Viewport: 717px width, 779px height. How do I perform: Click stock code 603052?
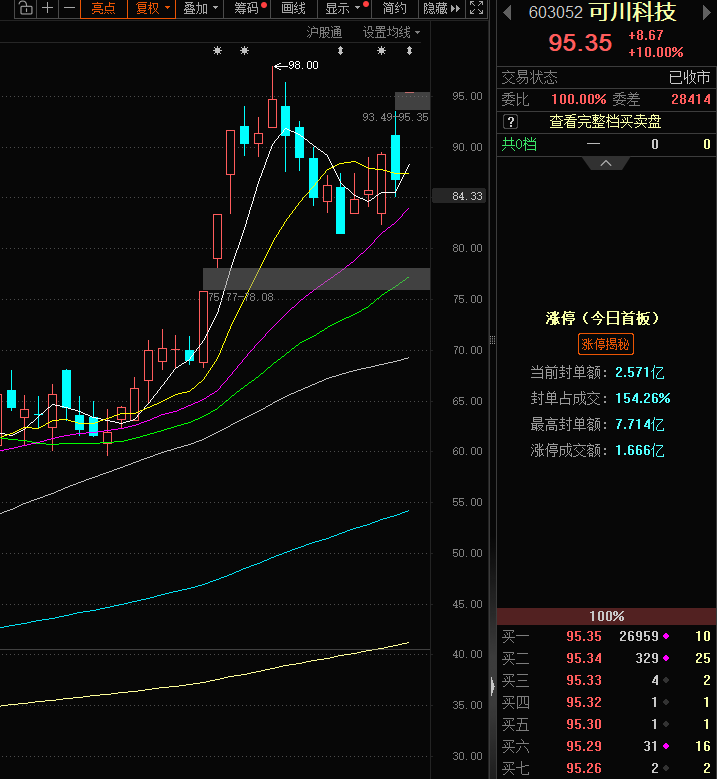click(x=556, y=12)
